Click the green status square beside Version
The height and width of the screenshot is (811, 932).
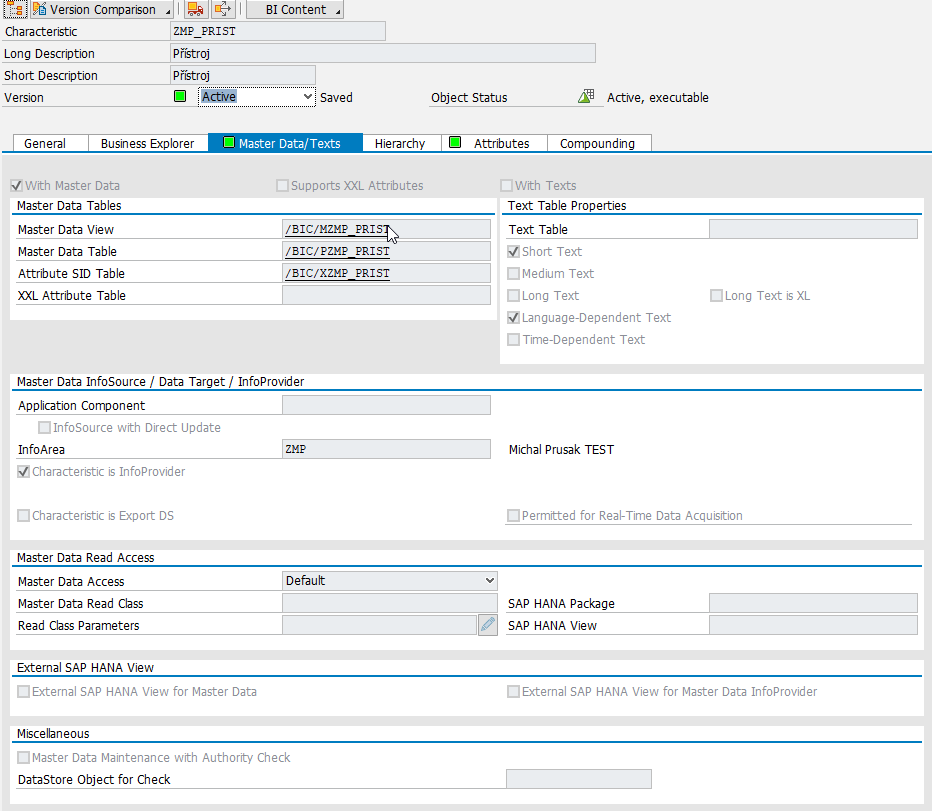[180, 97]
